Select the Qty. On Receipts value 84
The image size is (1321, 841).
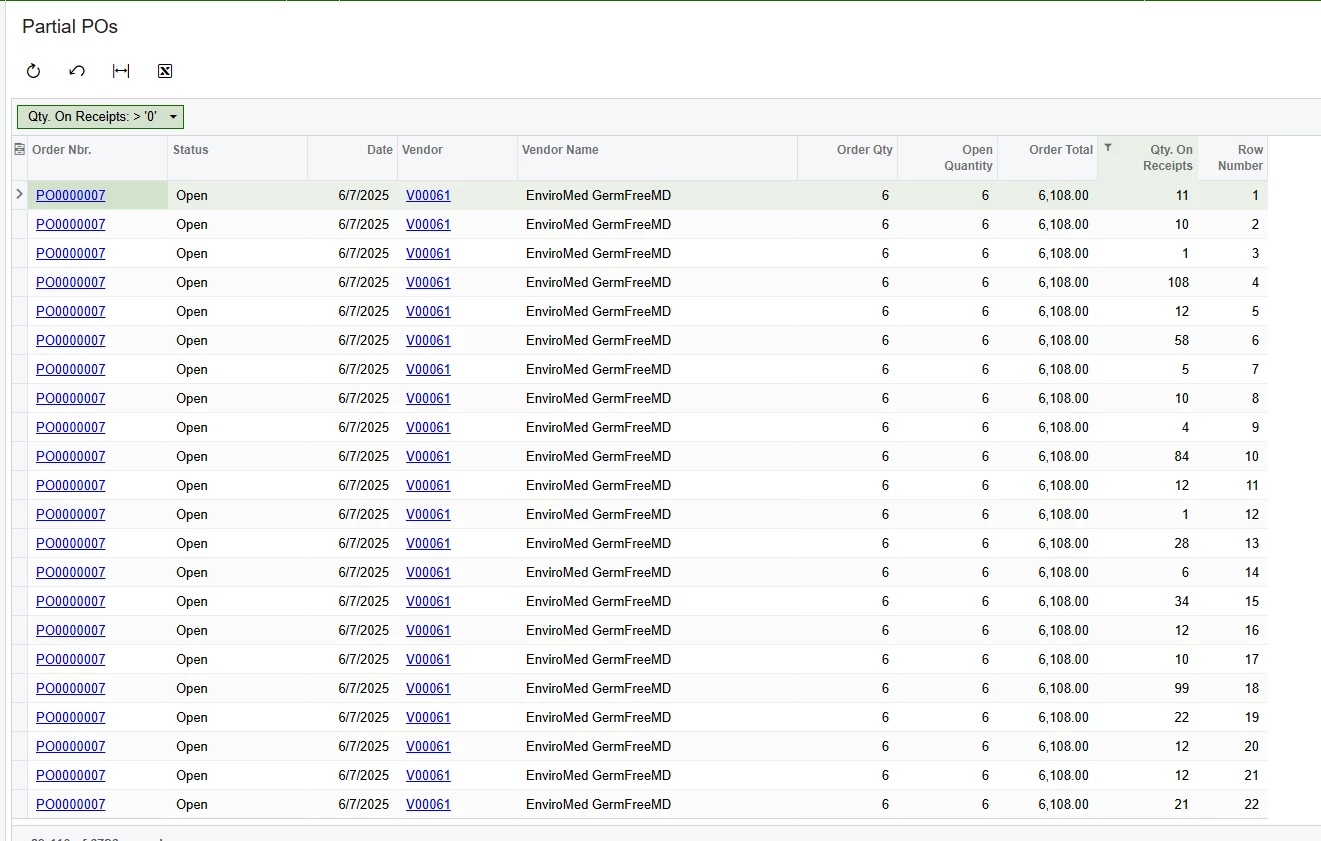tap(1181, 456)
